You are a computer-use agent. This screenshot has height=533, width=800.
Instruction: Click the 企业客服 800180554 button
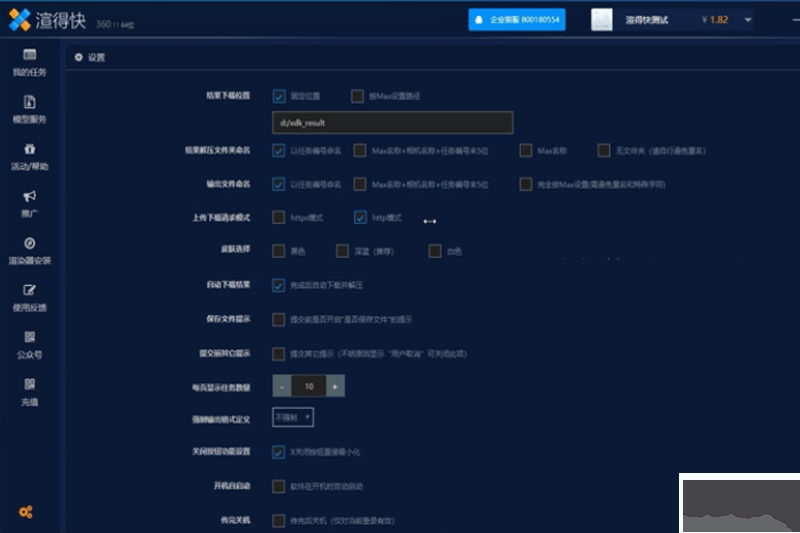point(517,20)
